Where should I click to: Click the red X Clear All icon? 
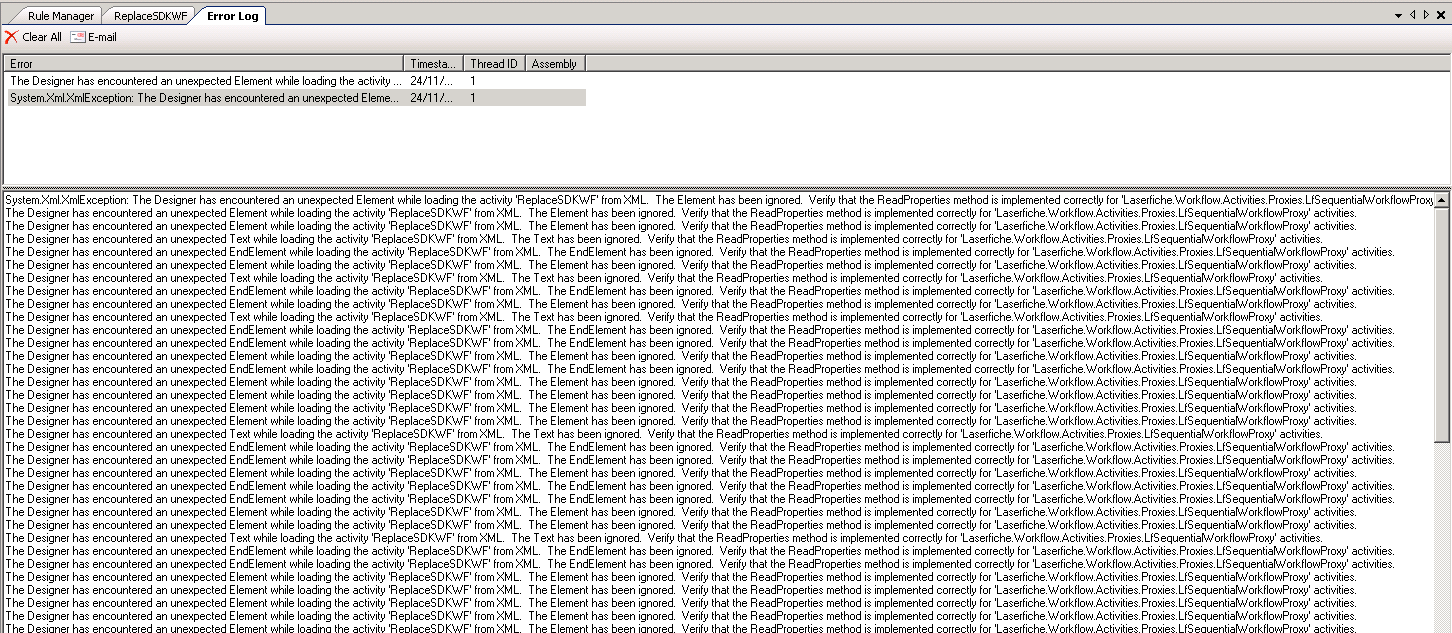[11, 37]
